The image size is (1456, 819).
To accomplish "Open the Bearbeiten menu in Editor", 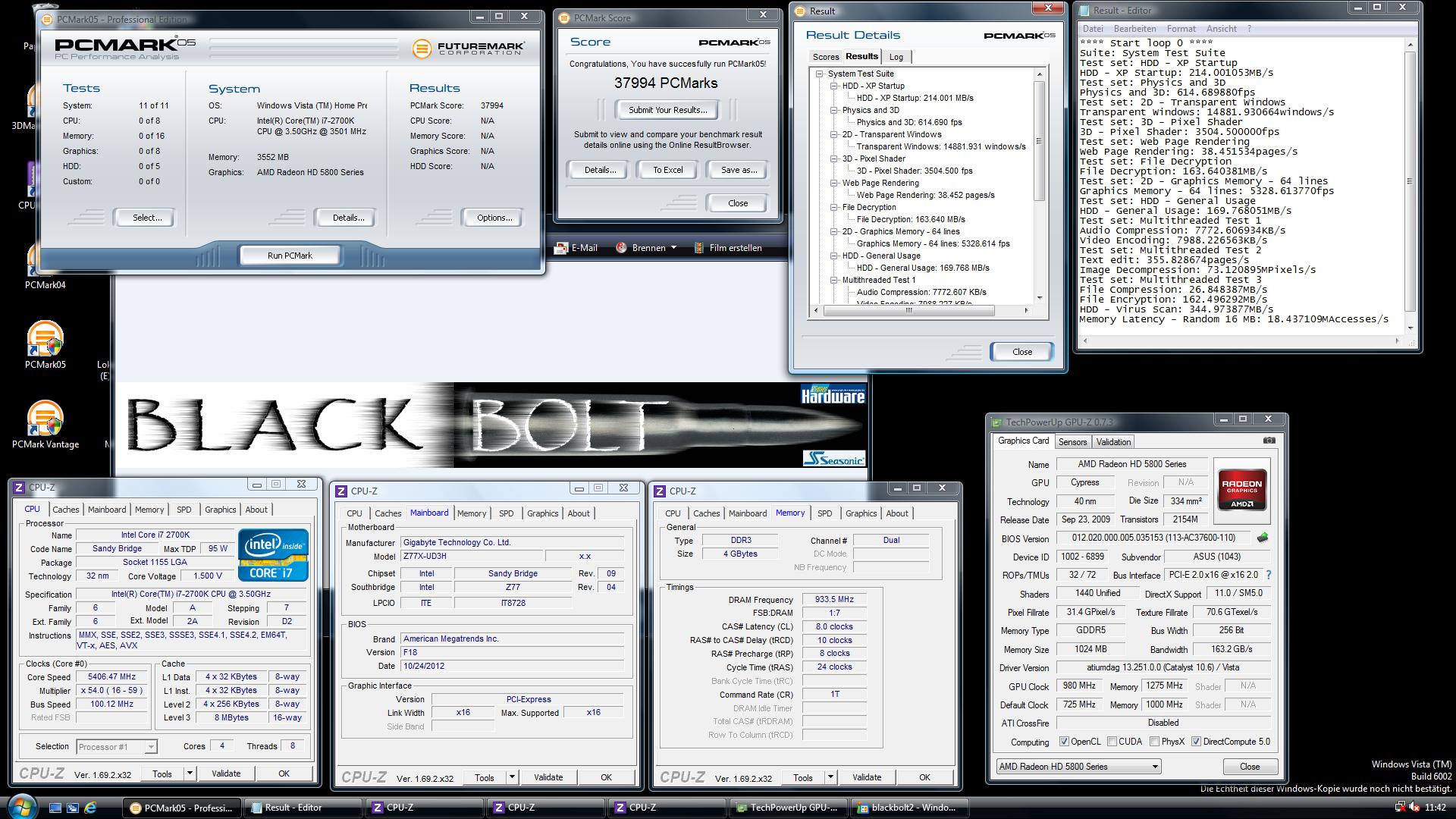I will tap(1134, 29).
